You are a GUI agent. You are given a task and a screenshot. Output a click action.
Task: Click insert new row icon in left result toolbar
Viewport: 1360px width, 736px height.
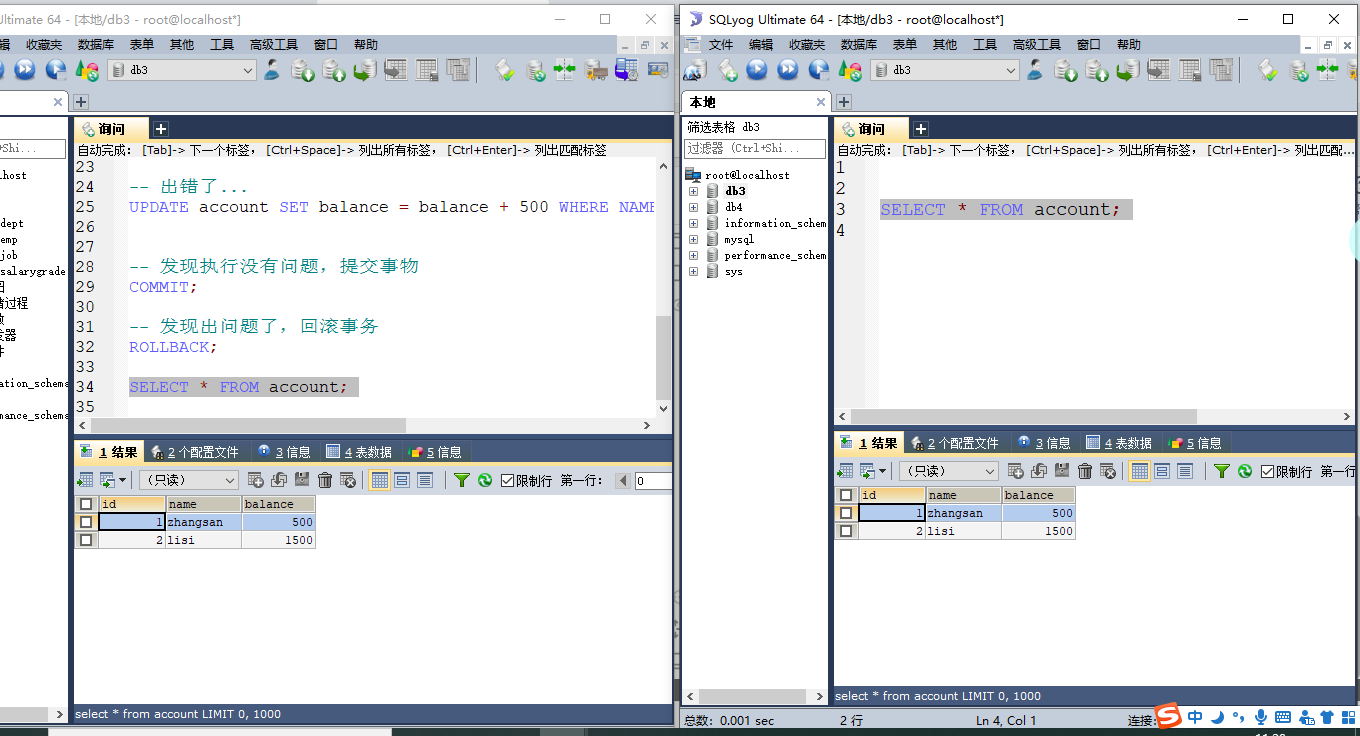pyautogui.click(x=256, y=480)
